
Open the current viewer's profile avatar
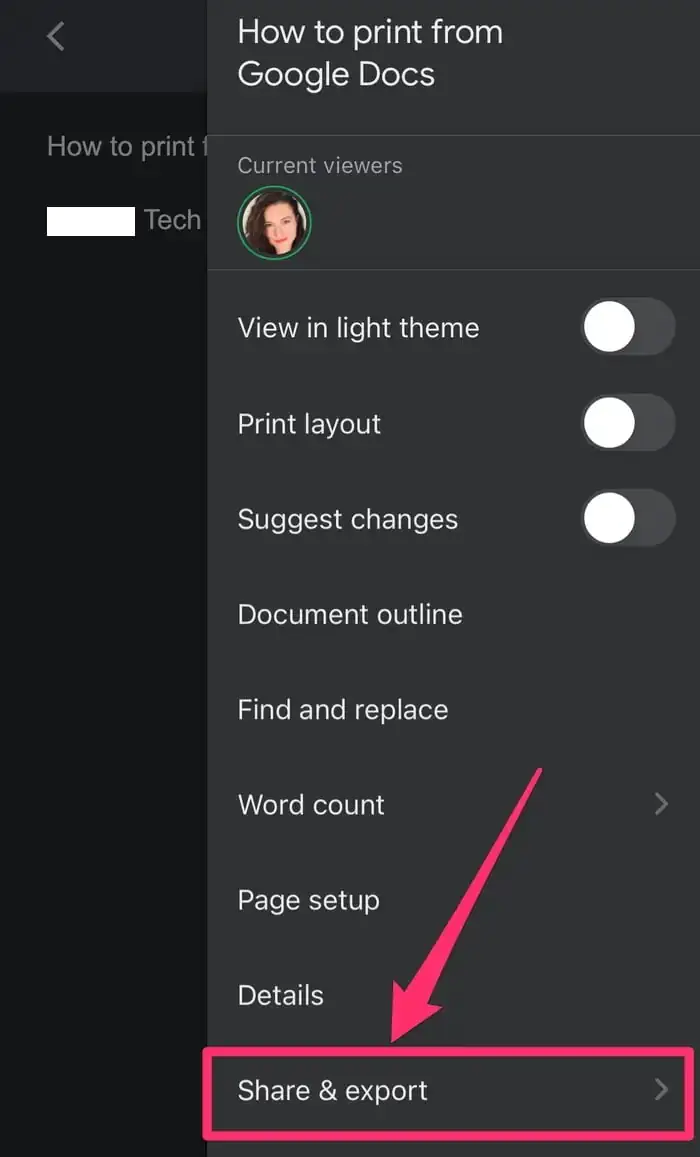[274, 222]
